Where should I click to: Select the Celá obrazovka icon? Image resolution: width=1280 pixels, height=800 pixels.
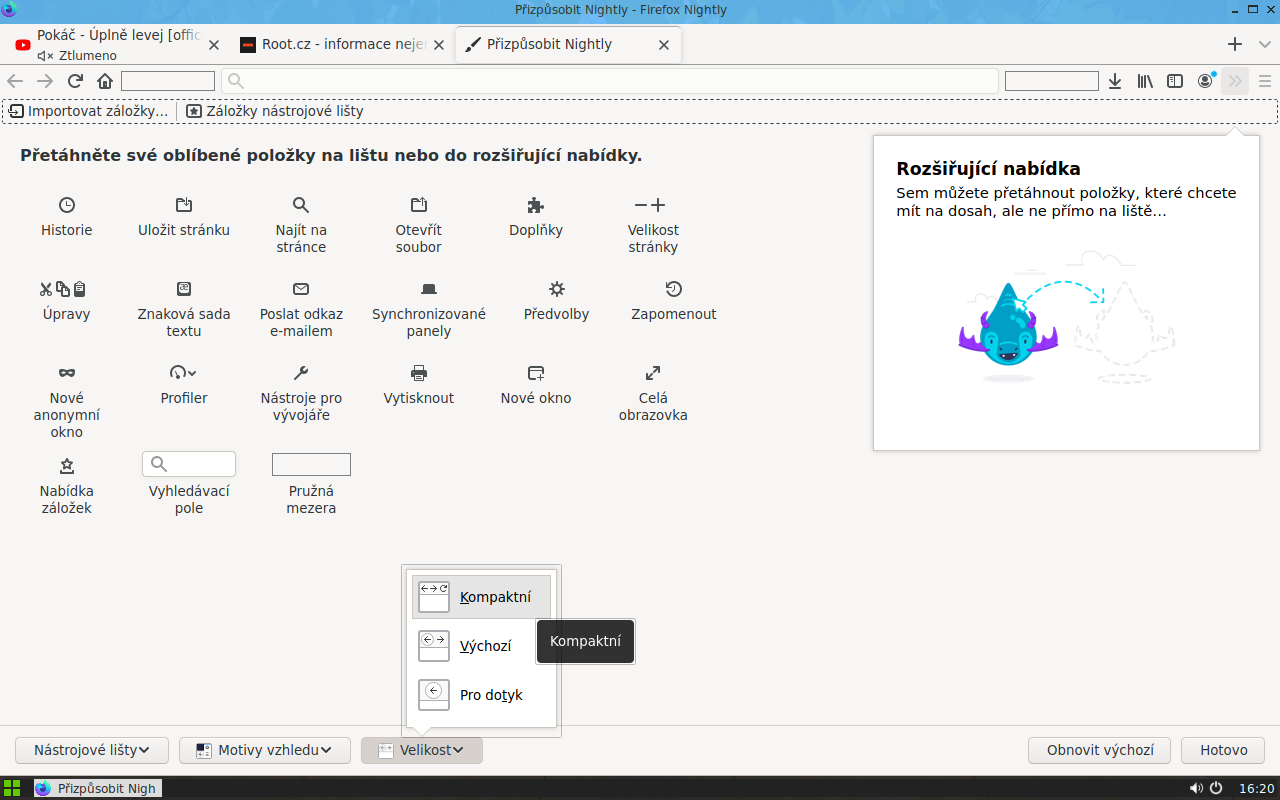pyautogui.click(x=653, y=373)
